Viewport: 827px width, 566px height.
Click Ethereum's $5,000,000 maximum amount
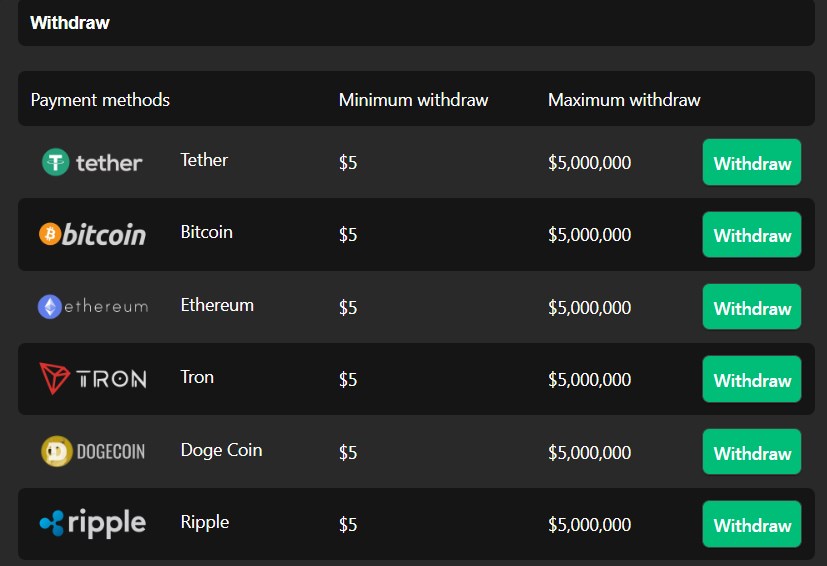[x=589, y=307]
